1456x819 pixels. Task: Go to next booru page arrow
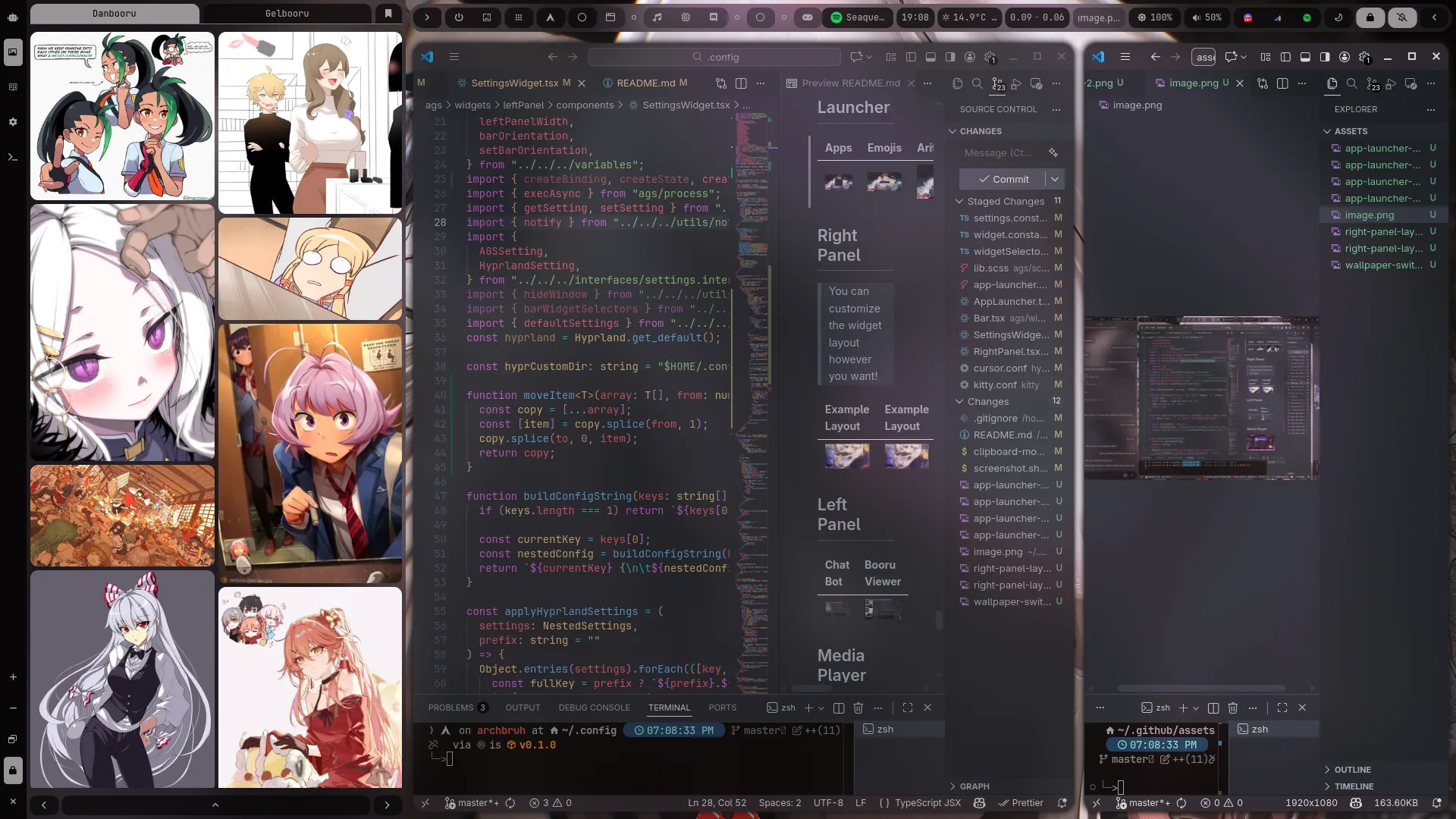click(388, 805)
